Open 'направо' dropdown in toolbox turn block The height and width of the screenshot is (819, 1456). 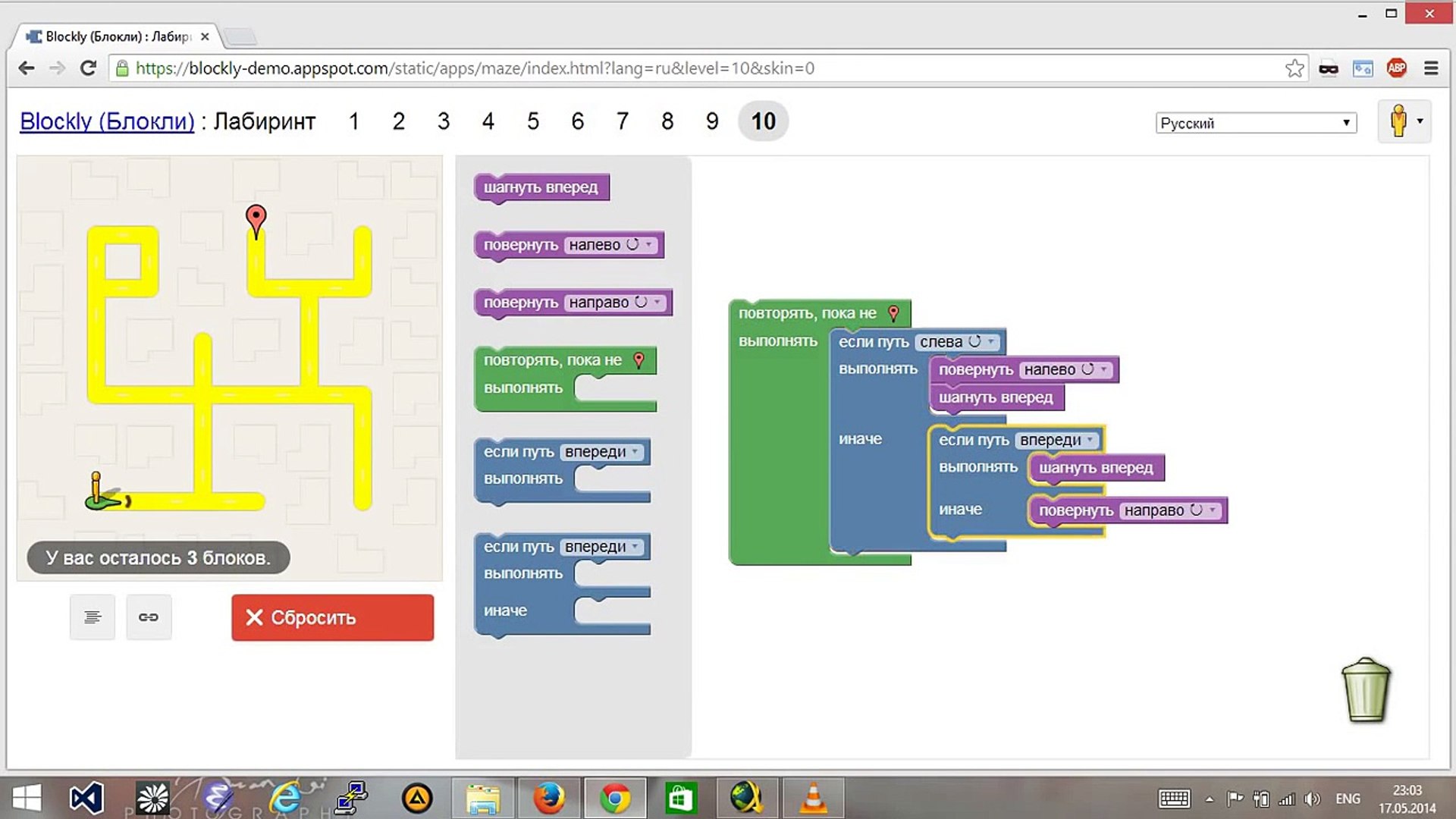point(616,303)
